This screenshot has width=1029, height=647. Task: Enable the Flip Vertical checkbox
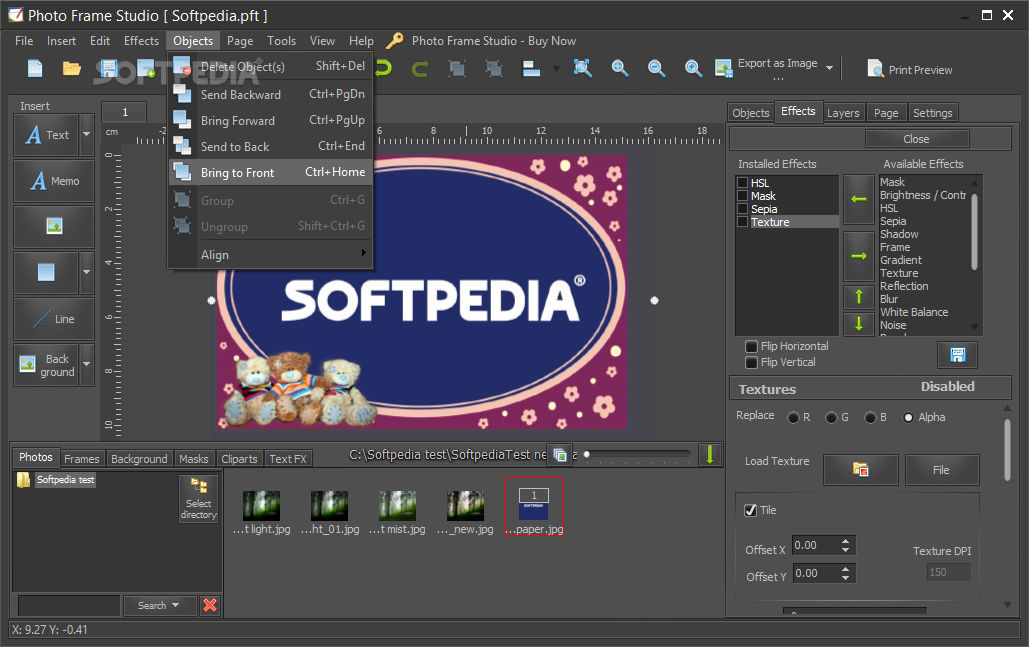[x=751, y=362]
